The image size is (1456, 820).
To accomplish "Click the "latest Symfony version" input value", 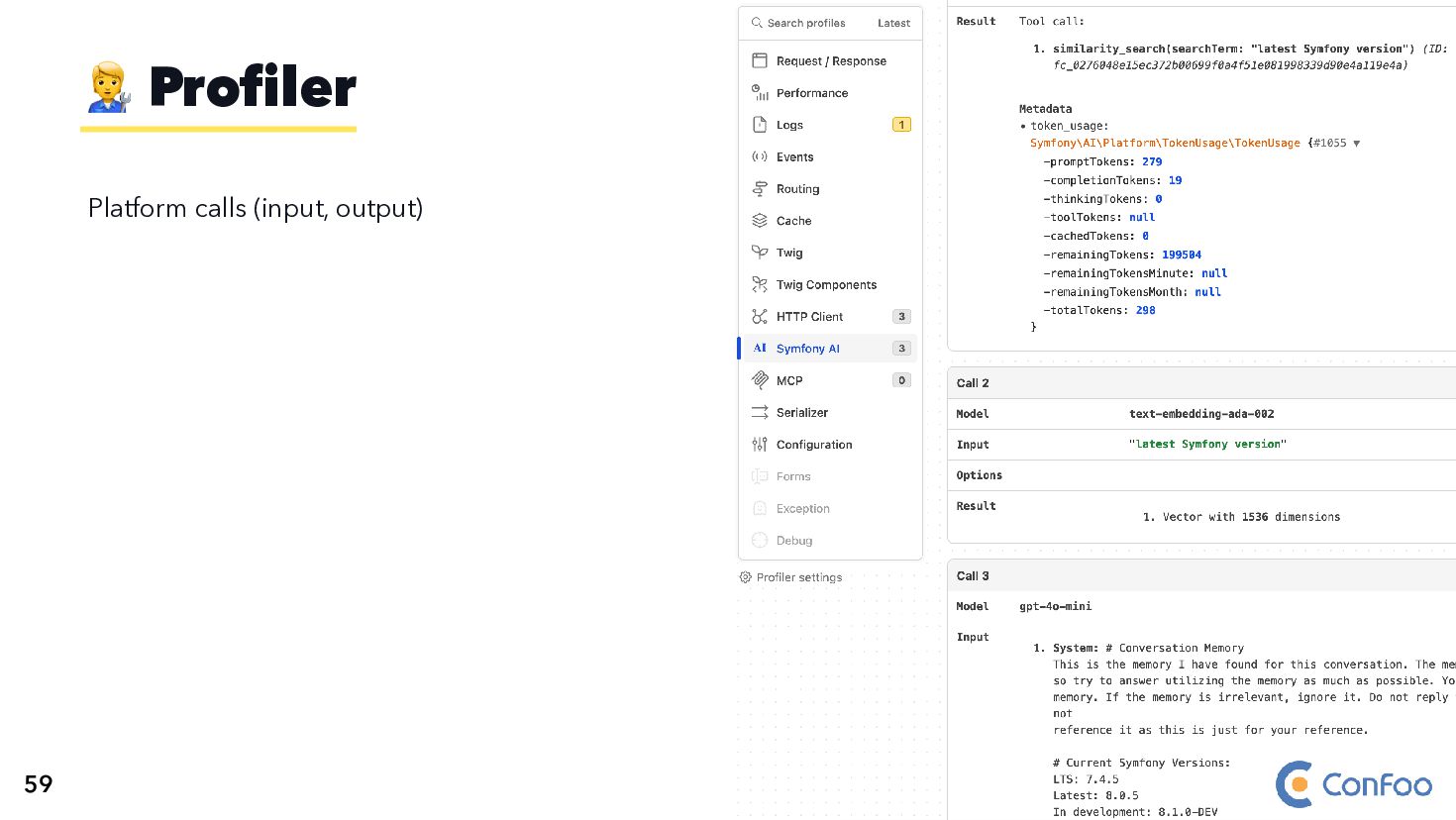I will click(x=1207, y=445).
